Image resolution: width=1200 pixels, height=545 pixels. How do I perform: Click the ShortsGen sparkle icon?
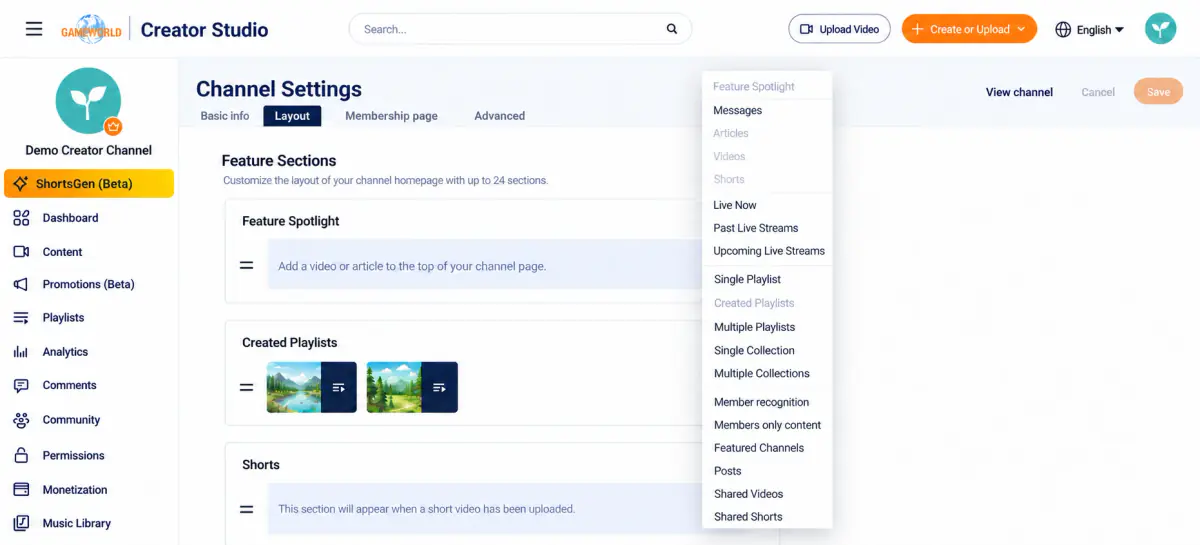point(20,184)
